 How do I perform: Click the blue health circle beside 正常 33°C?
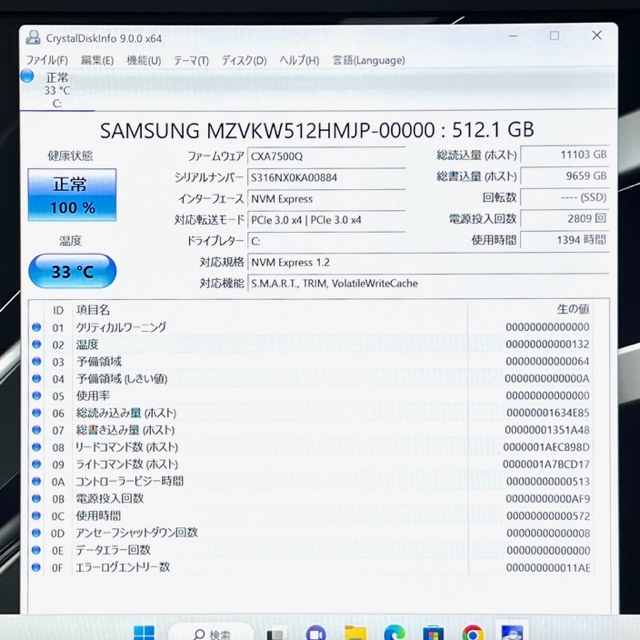pos(27,76)
